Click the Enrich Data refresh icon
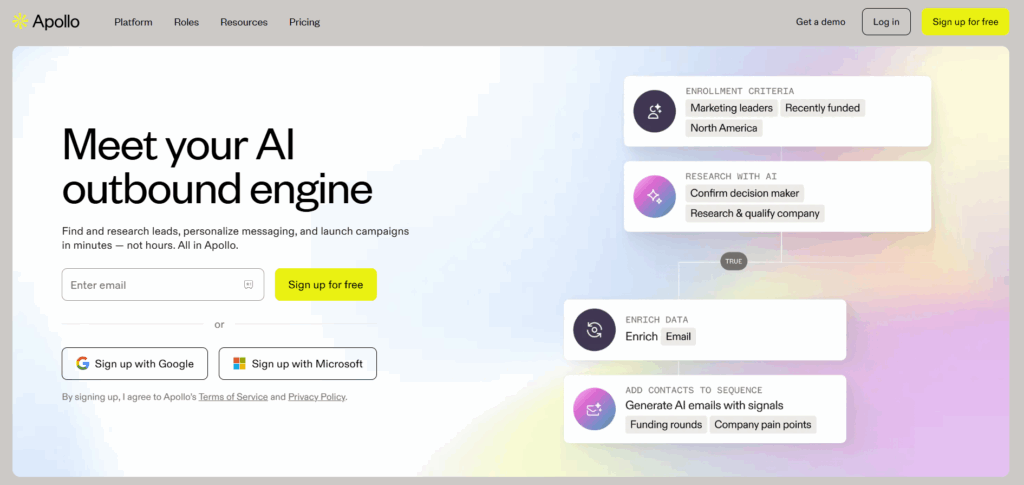Image resolution: width=1024 pixels, height=485 pixels. coord(594,330)
